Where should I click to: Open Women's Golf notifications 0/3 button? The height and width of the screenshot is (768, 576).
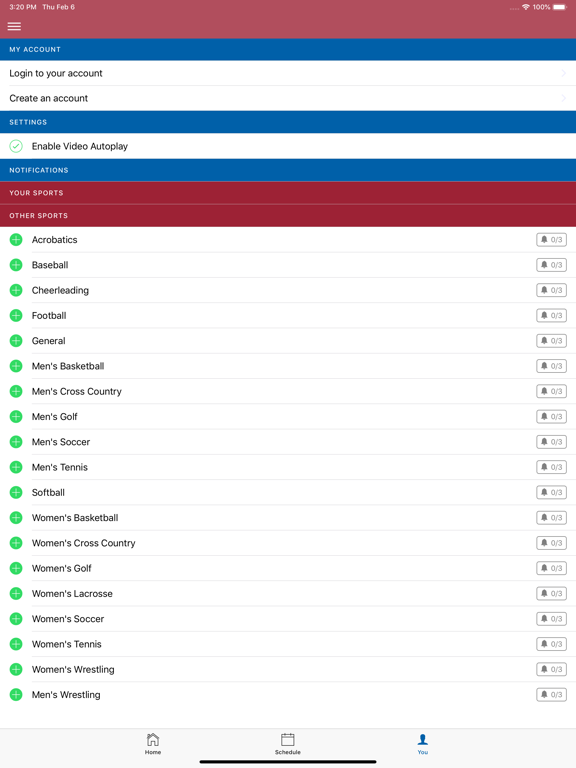click(x=552, y=568)
